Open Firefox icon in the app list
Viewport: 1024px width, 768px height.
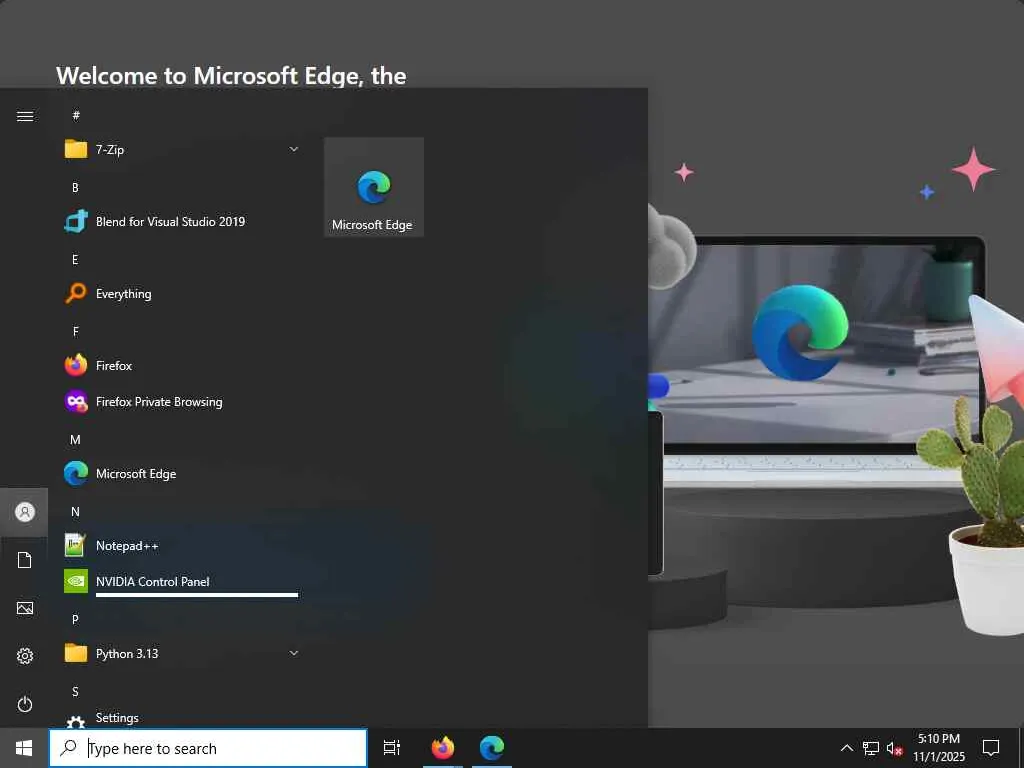point(76,365)
